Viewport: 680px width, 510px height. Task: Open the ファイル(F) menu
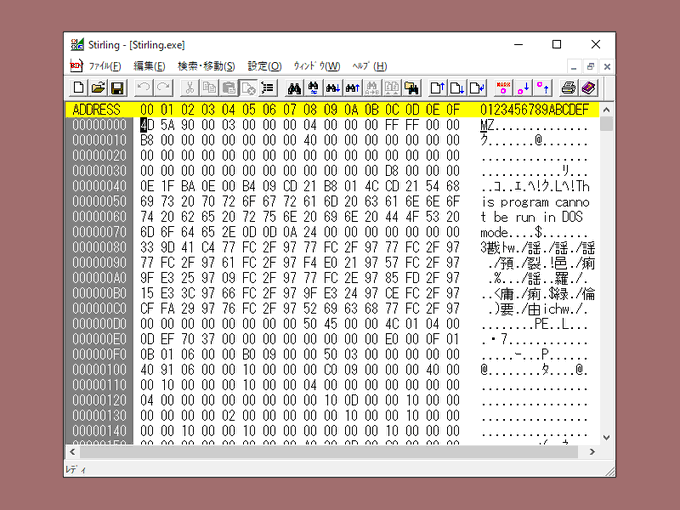105,66
